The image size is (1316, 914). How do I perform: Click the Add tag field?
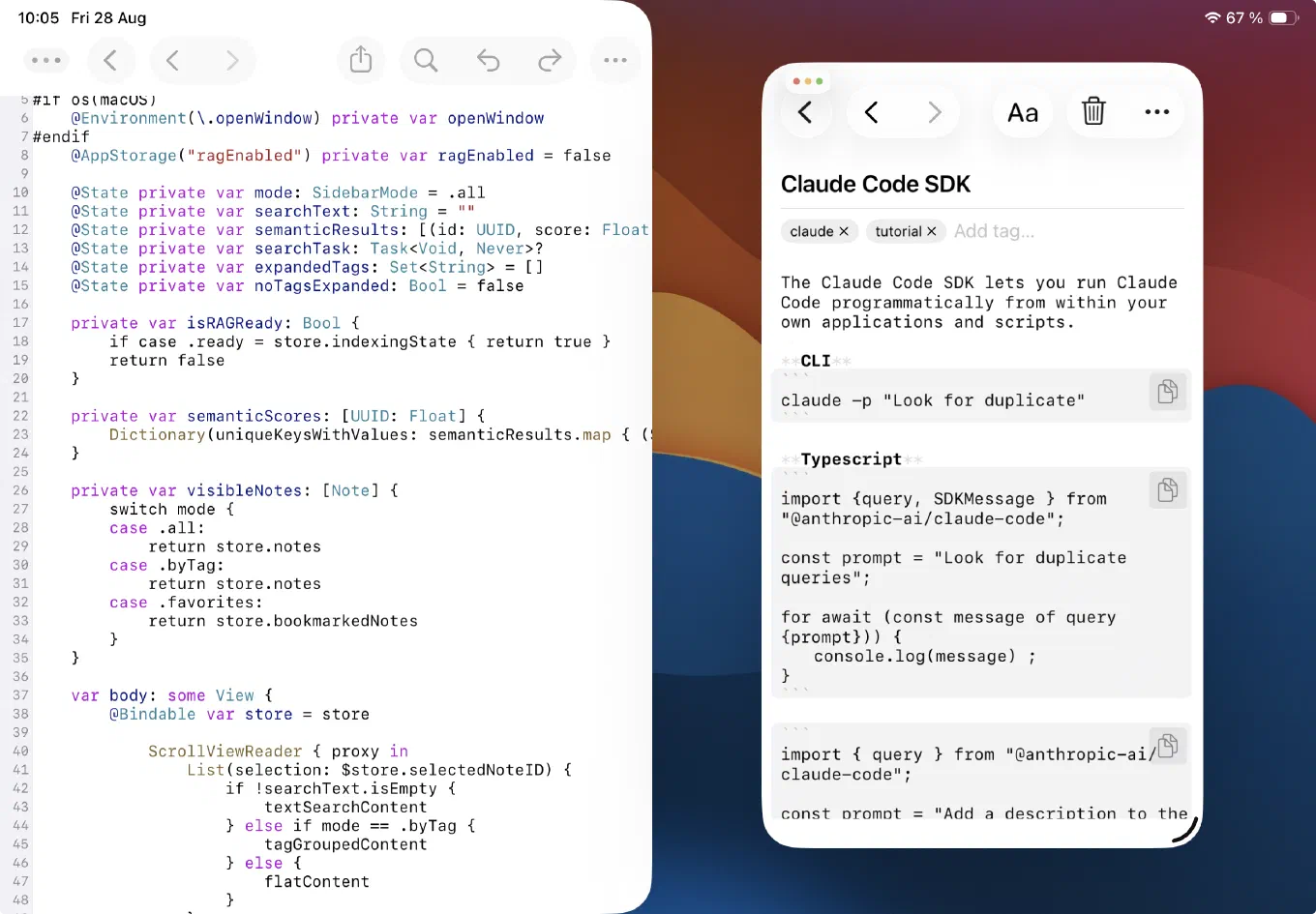click(994, 231)
